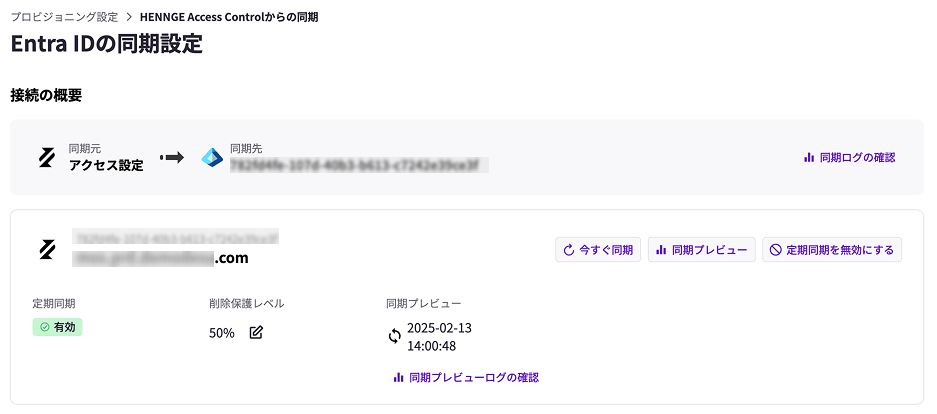Click the HENNGE logo in tenant card
The width and height of the screenshot is (937, 414).
pyautogui.click(x=47, y=249)
